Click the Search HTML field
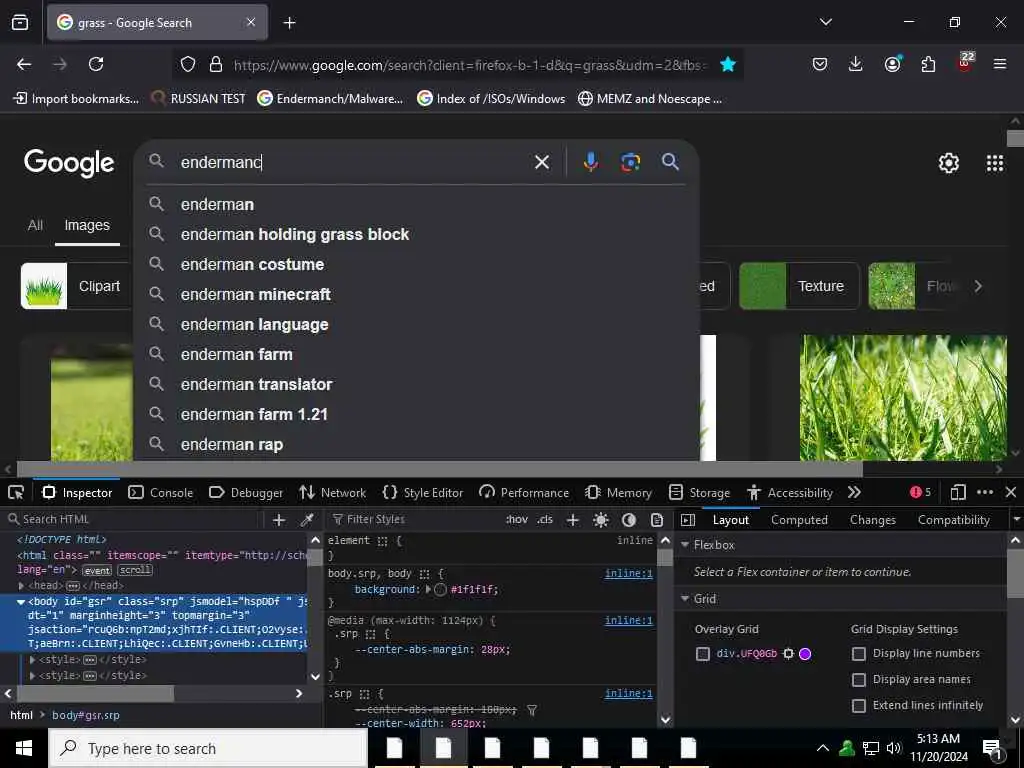Viewport: 1024px width, 768px height. pos(134,520)
